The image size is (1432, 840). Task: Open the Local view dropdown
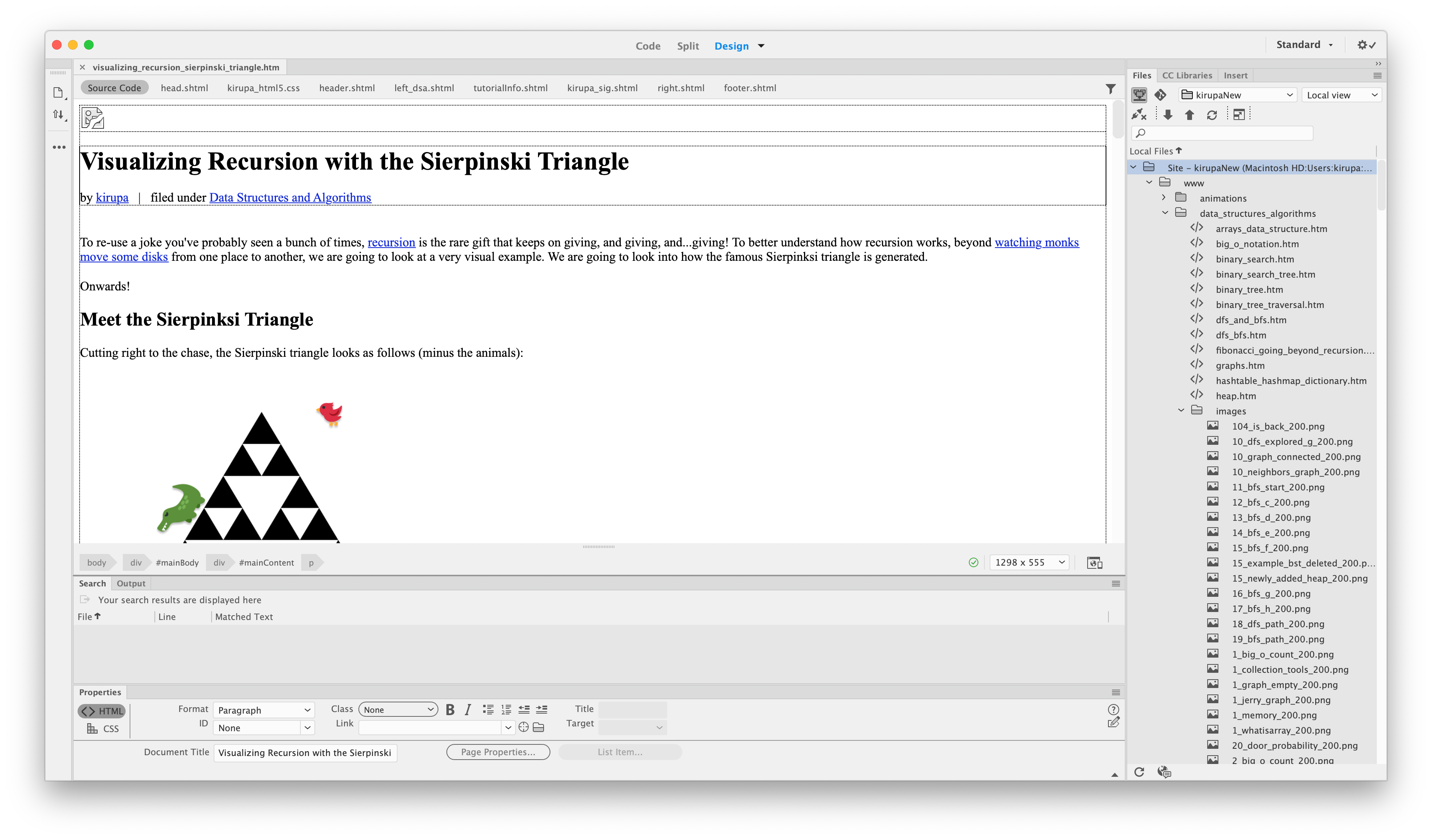coord(1341,95)
